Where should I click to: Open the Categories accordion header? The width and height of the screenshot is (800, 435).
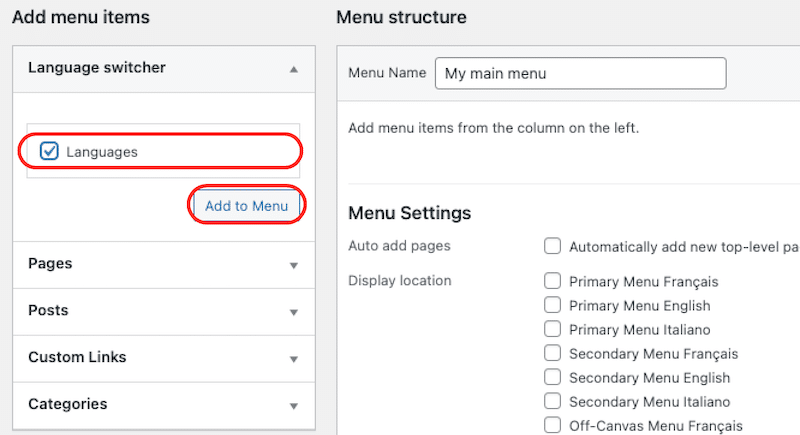[x=164, y=405]
